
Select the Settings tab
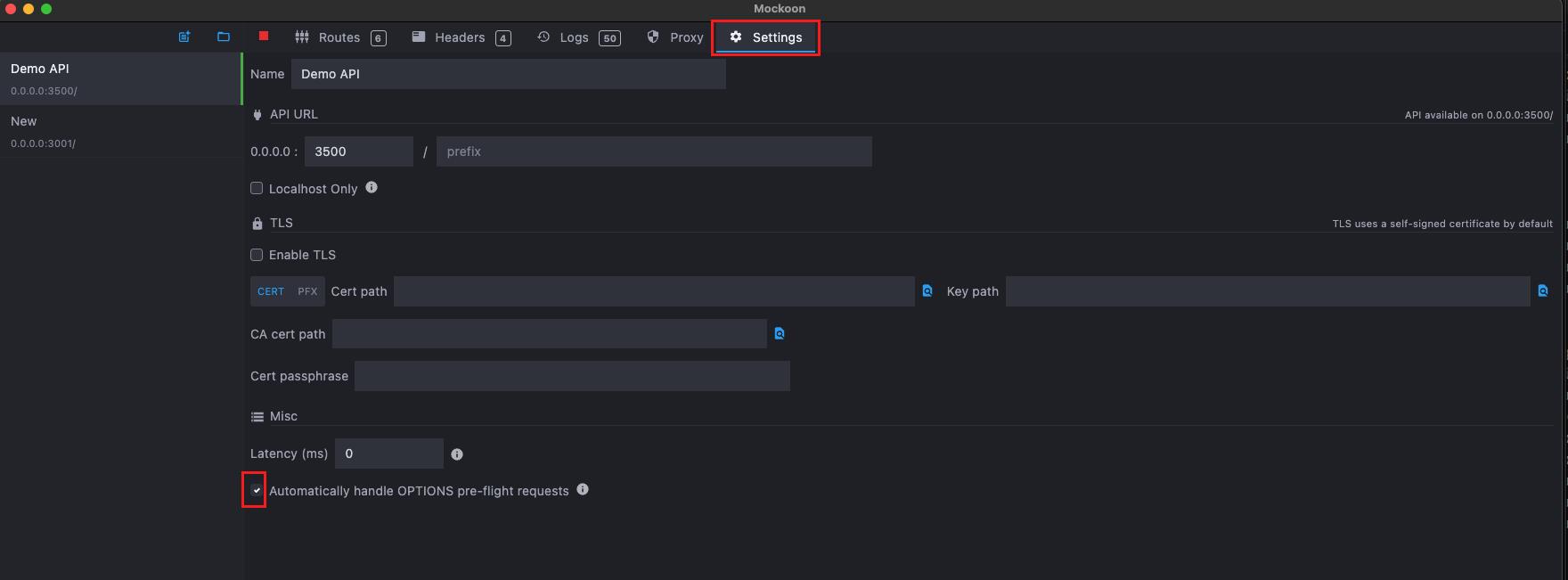click(x=765, y=37)
